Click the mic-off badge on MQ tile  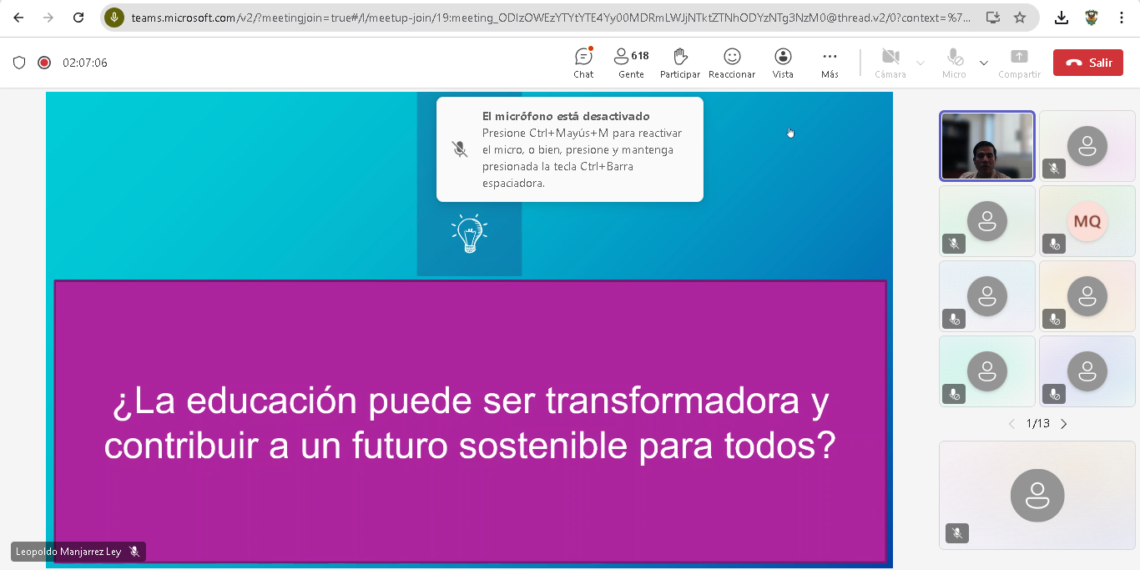(x=1053, y=244)
